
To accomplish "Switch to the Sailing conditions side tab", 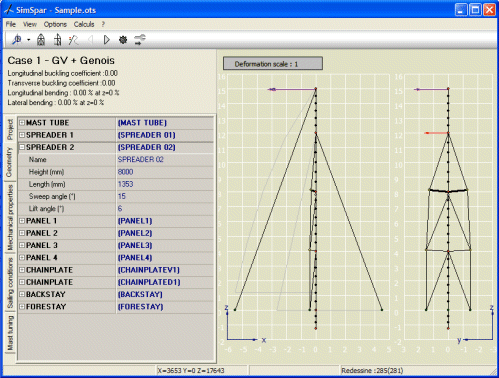I will click(x=10, y=282).
